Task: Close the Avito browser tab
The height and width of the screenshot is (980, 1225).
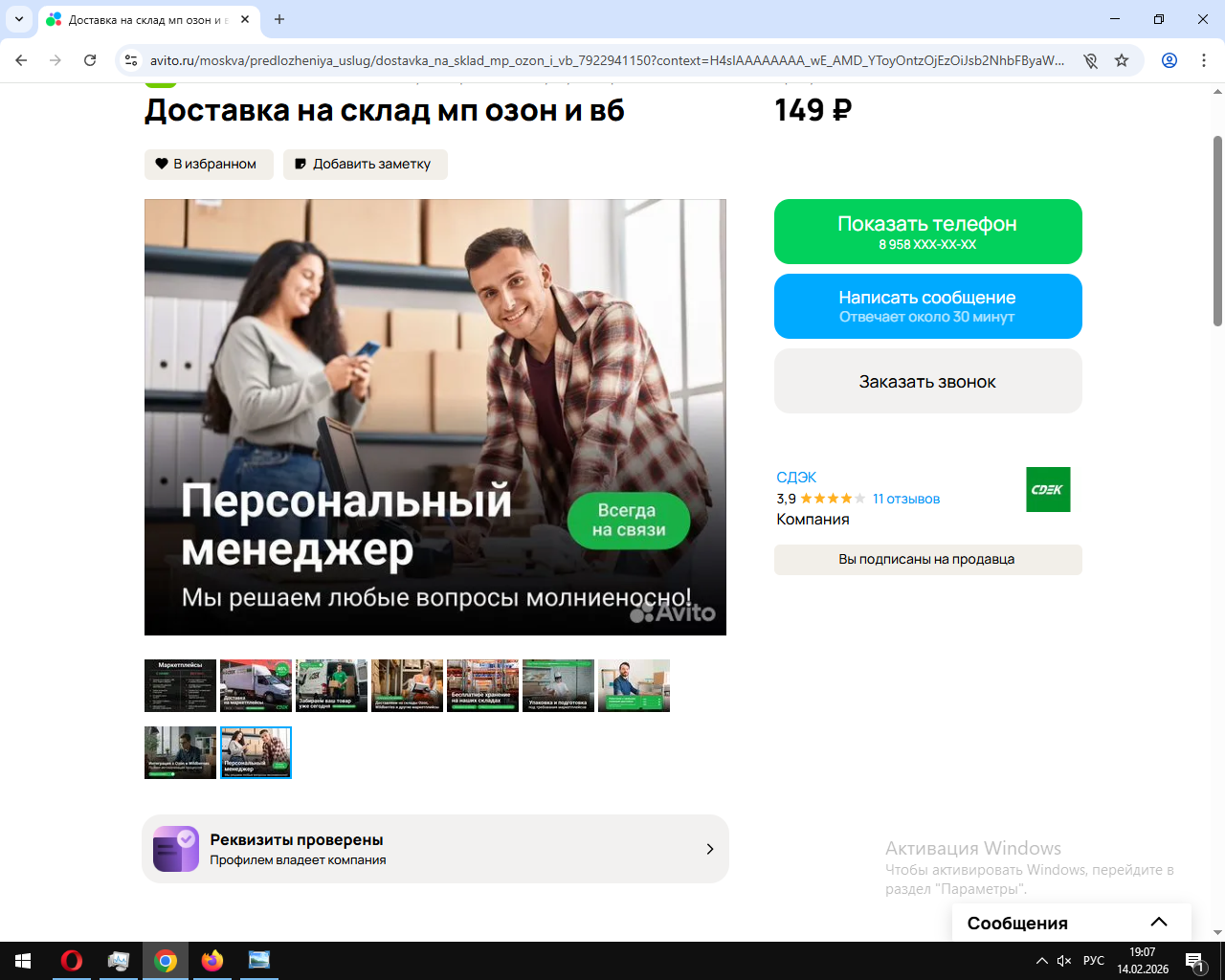Action: click(x=245, y=19)
